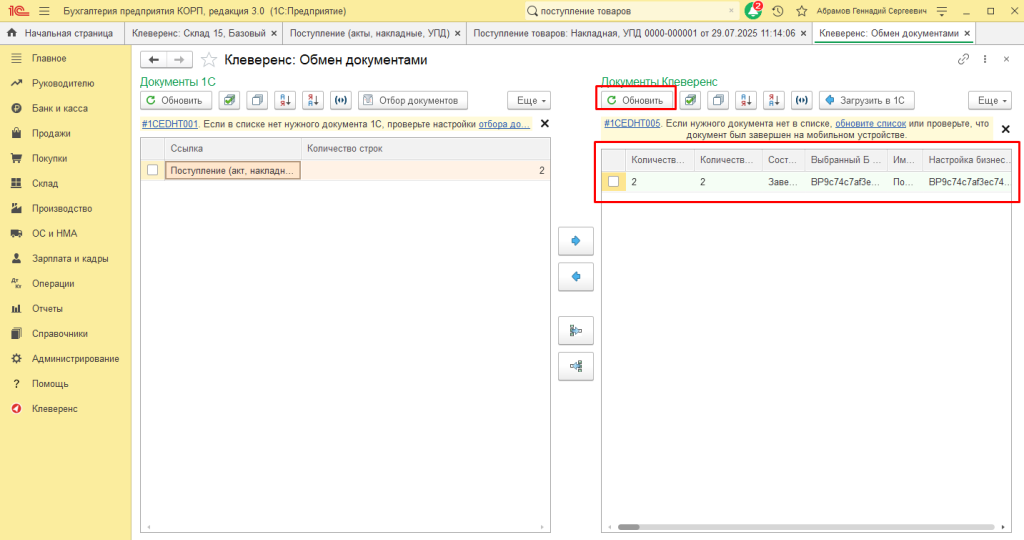The image size is (1024, 540).
Task: Click the обновите список link
Action: click(869, 124)
